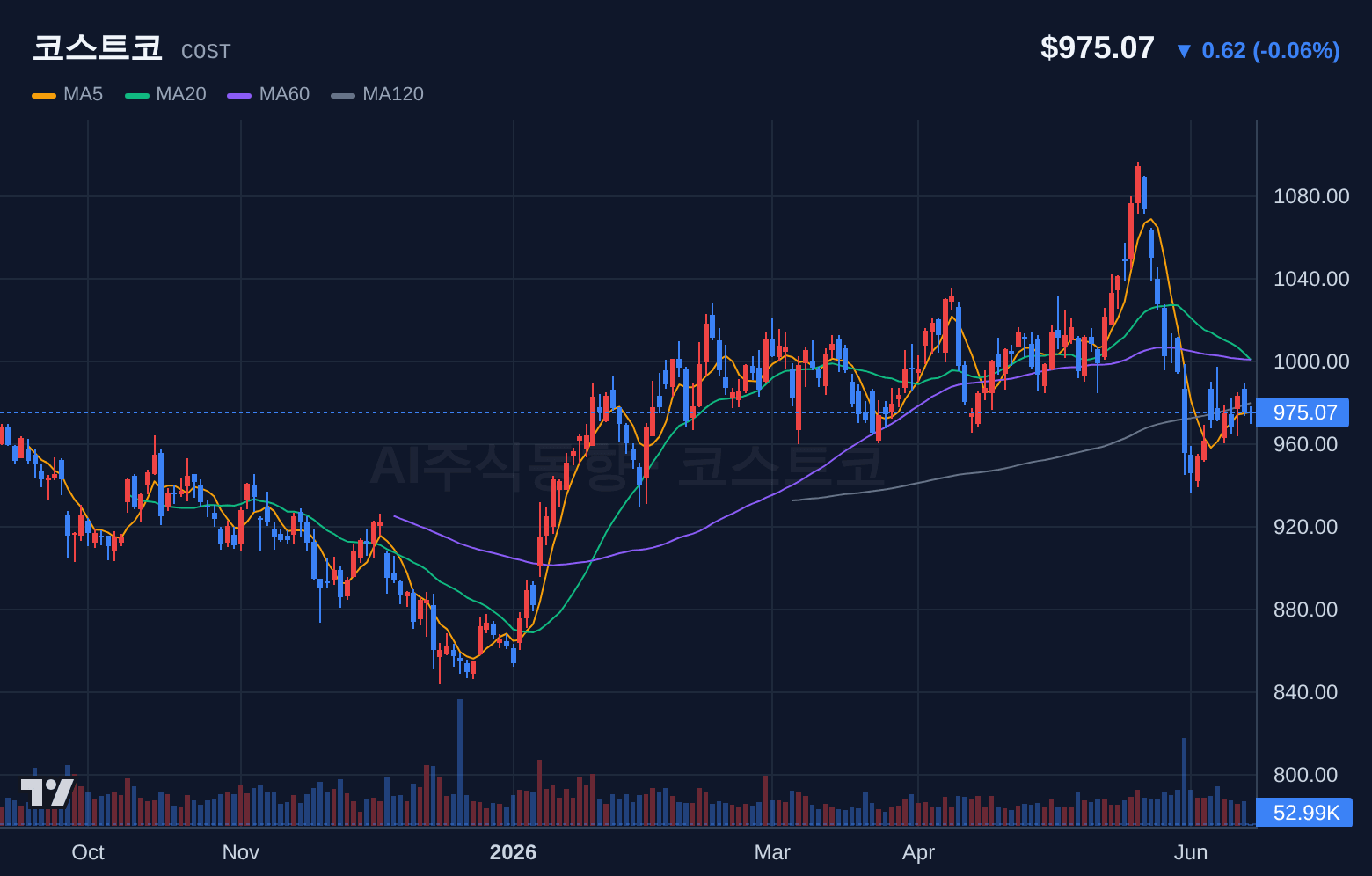Click the 1000.00 price axis label
Image resolution: width=1372 pixels, height=876 pixels.
pyautogui.click(x=1311, y=361)
